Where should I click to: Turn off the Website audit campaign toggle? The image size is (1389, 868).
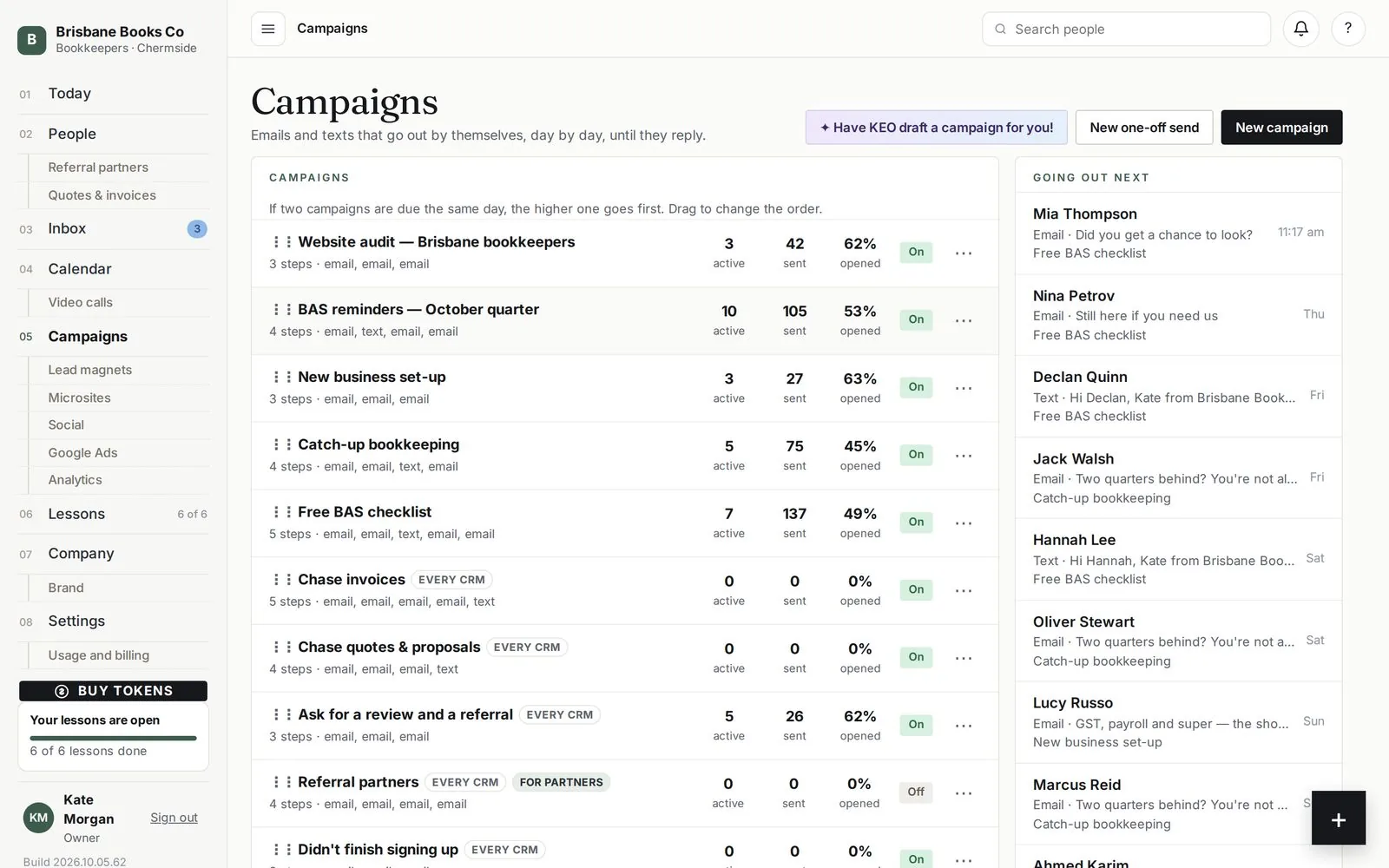tap(916, 252)
